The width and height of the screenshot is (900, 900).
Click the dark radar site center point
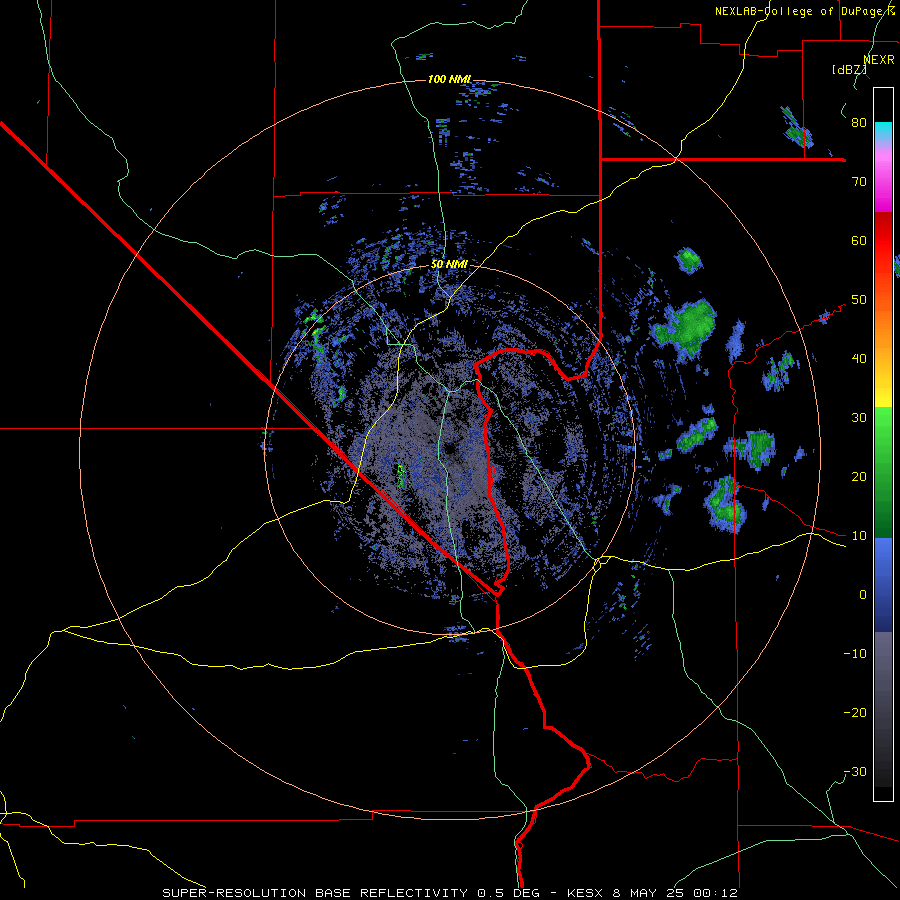(449, 449)
